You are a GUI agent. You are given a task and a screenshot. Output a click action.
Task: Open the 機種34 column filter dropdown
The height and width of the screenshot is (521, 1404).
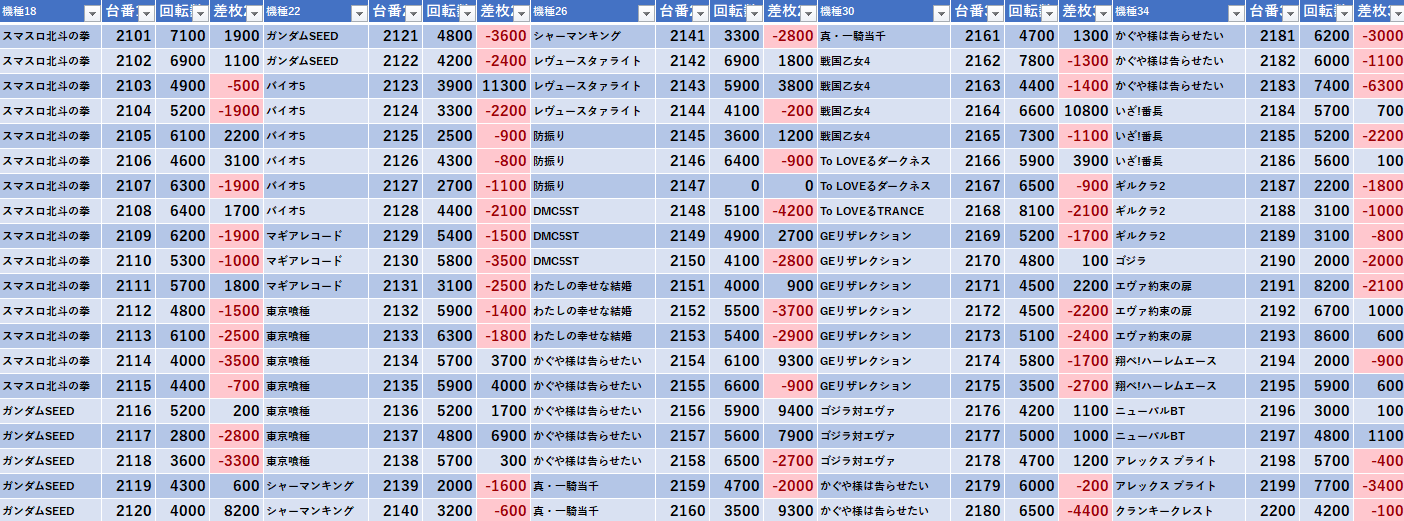point(1237,13)
